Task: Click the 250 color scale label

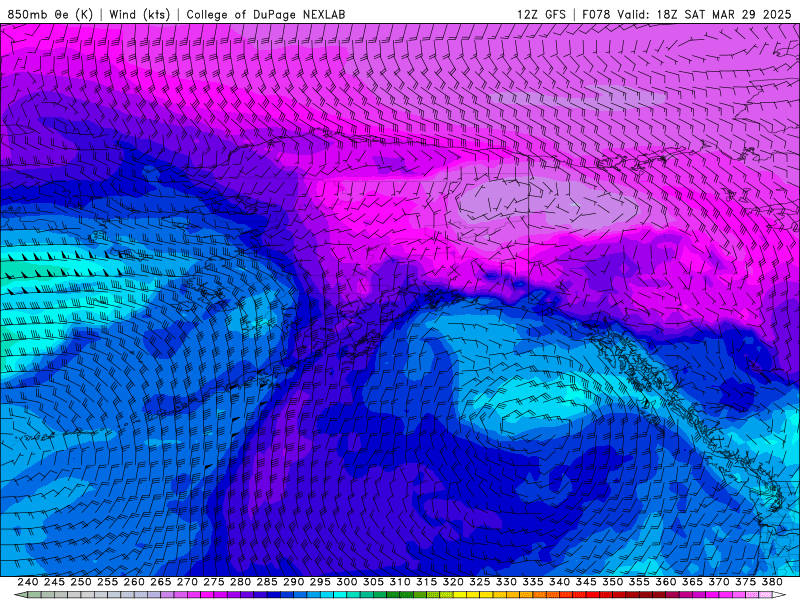Action: coord(81,582)
